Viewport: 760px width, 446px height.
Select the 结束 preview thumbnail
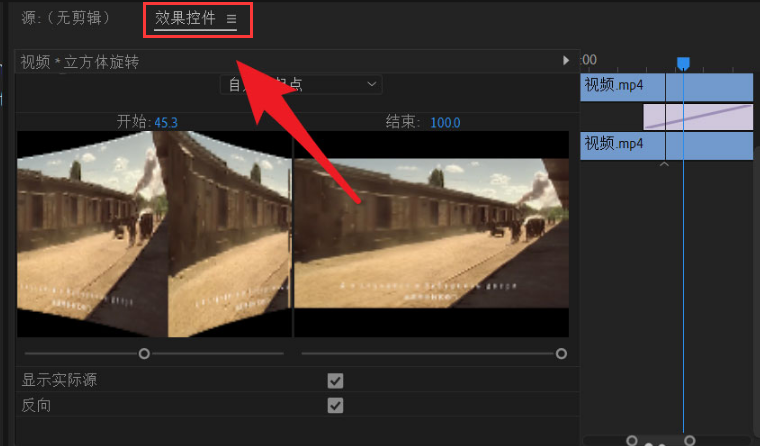[431, 234]
